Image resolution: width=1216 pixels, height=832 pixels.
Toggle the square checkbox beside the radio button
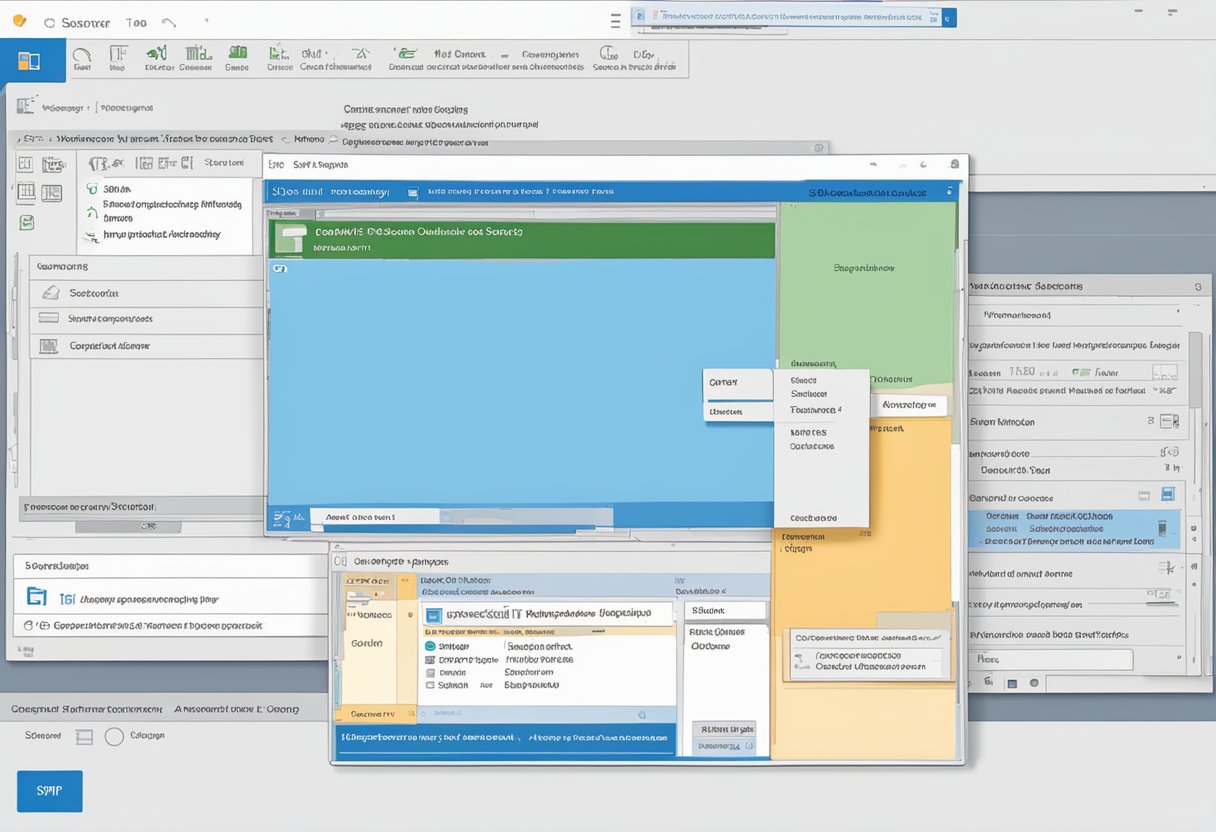pos(85,736)
